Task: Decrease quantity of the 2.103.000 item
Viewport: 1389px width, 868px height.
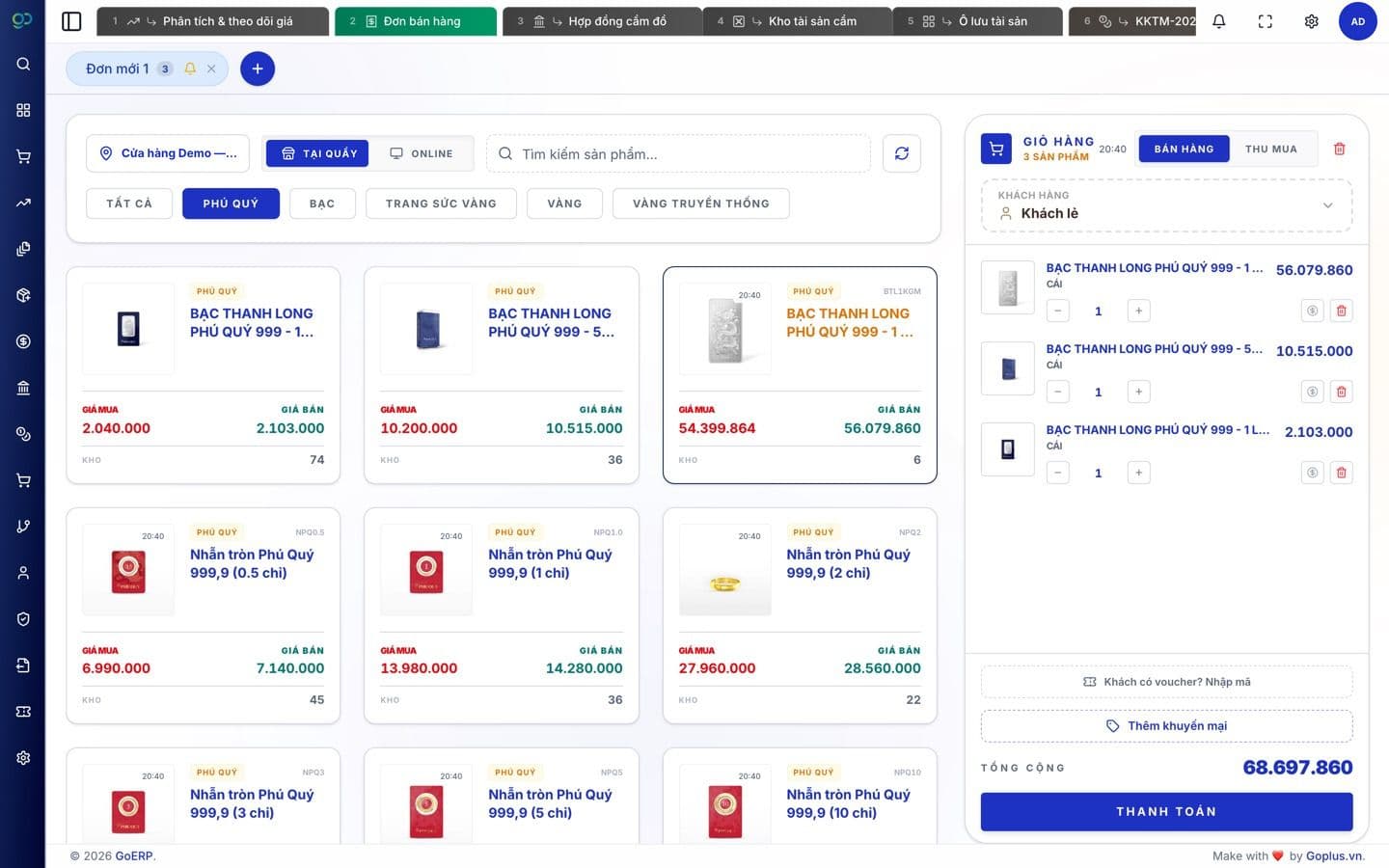Action: point(1058,473)
